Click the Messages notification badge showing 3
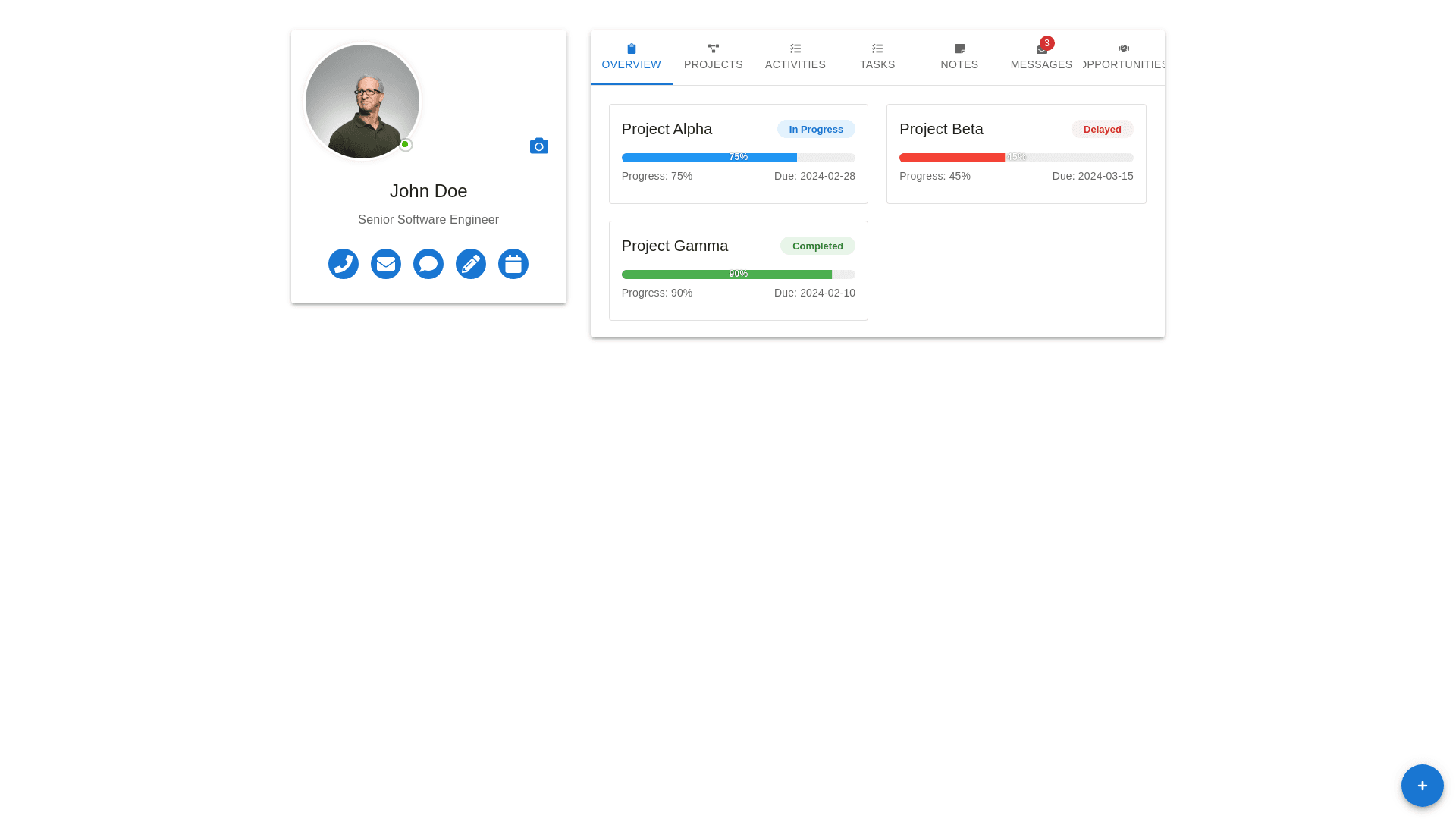The width and height of the screenshot is (1456, 819). (x=1047, y=43)
